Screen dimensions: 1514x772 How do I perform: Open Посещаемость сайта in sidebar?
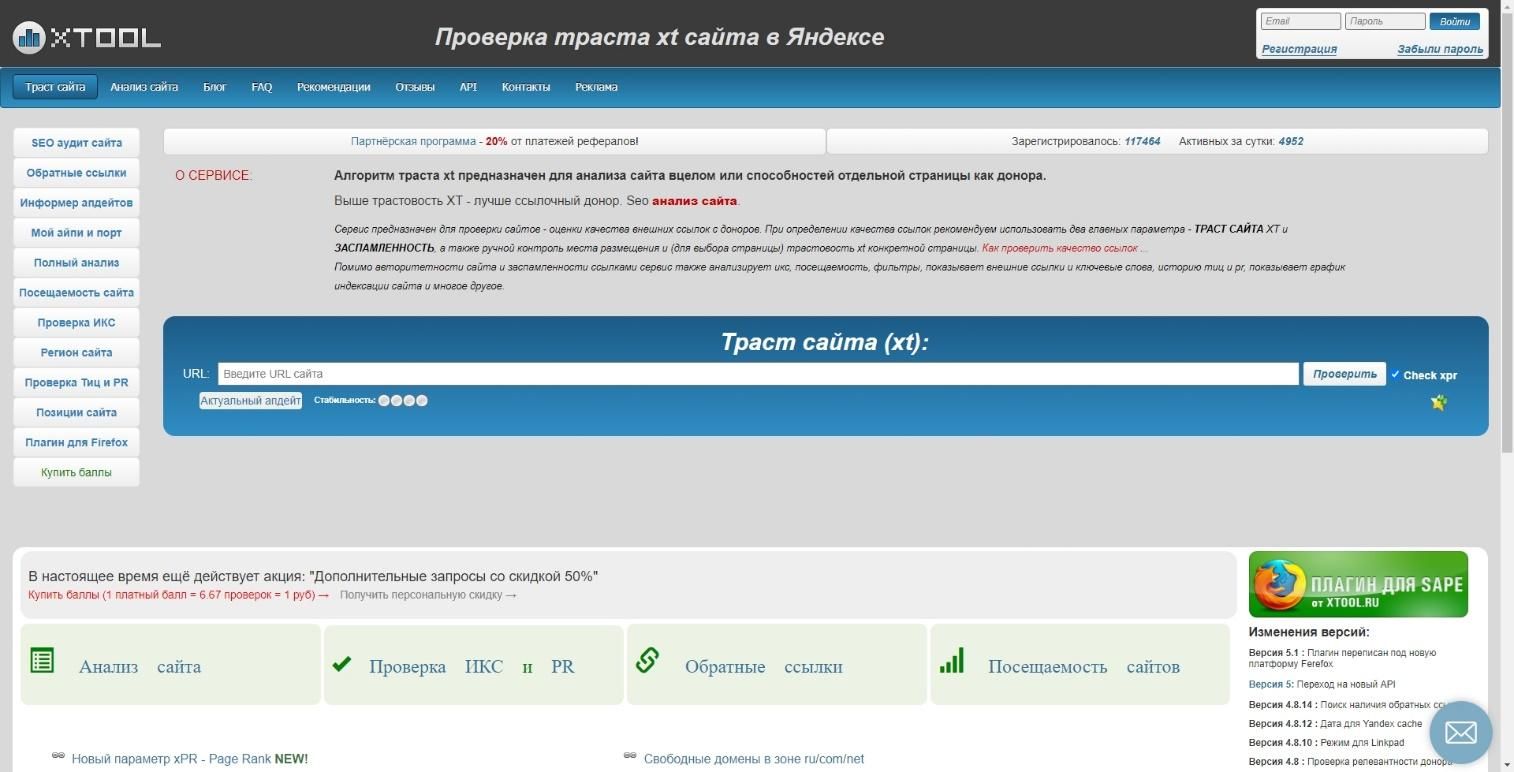point(76,293)
